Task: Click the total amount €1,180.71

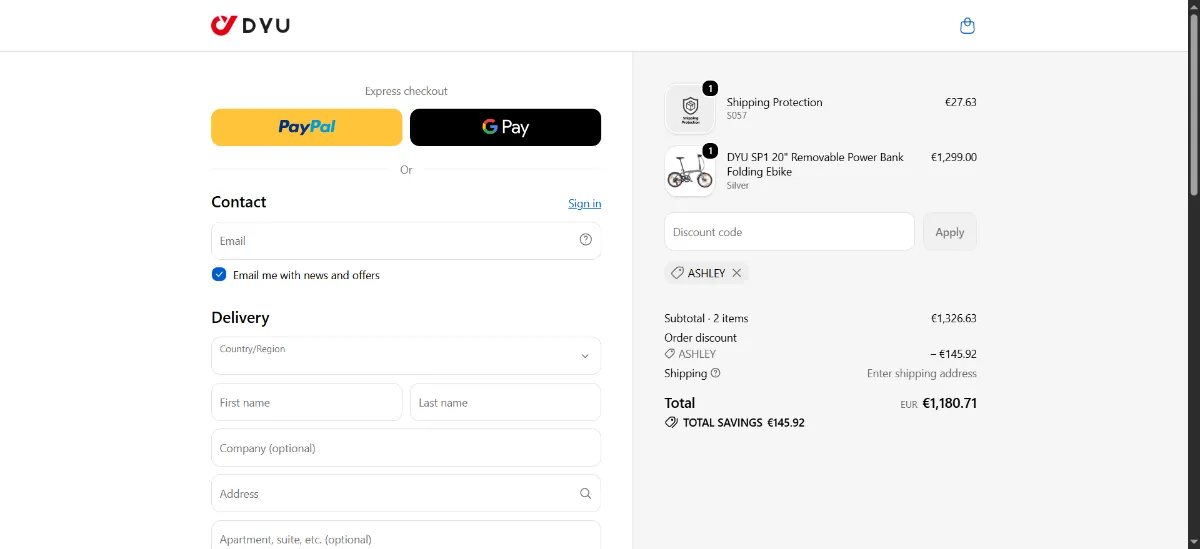Action: (949, 404)
